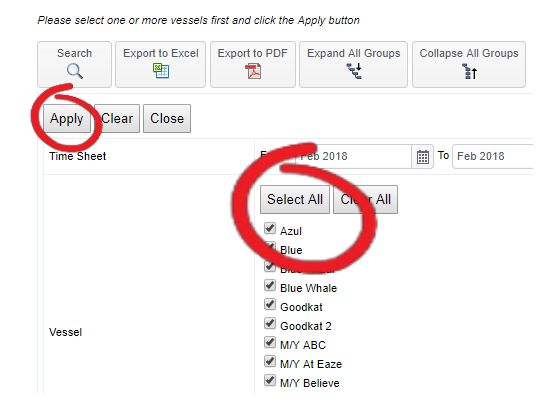Image resolution: width=556 pixels, height=403 pixels.
Task: Toggle the M/Y Believe checkbox
Action: [270, 381]
